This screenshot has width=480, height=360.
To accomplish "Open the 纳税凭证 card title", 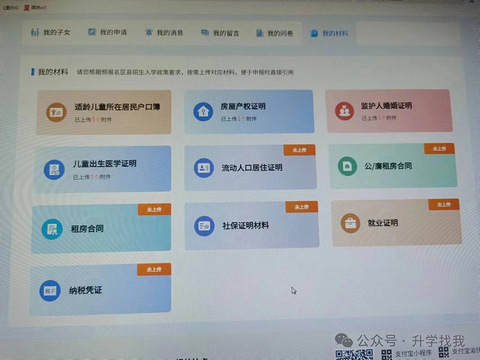I will tap(85, 290).
